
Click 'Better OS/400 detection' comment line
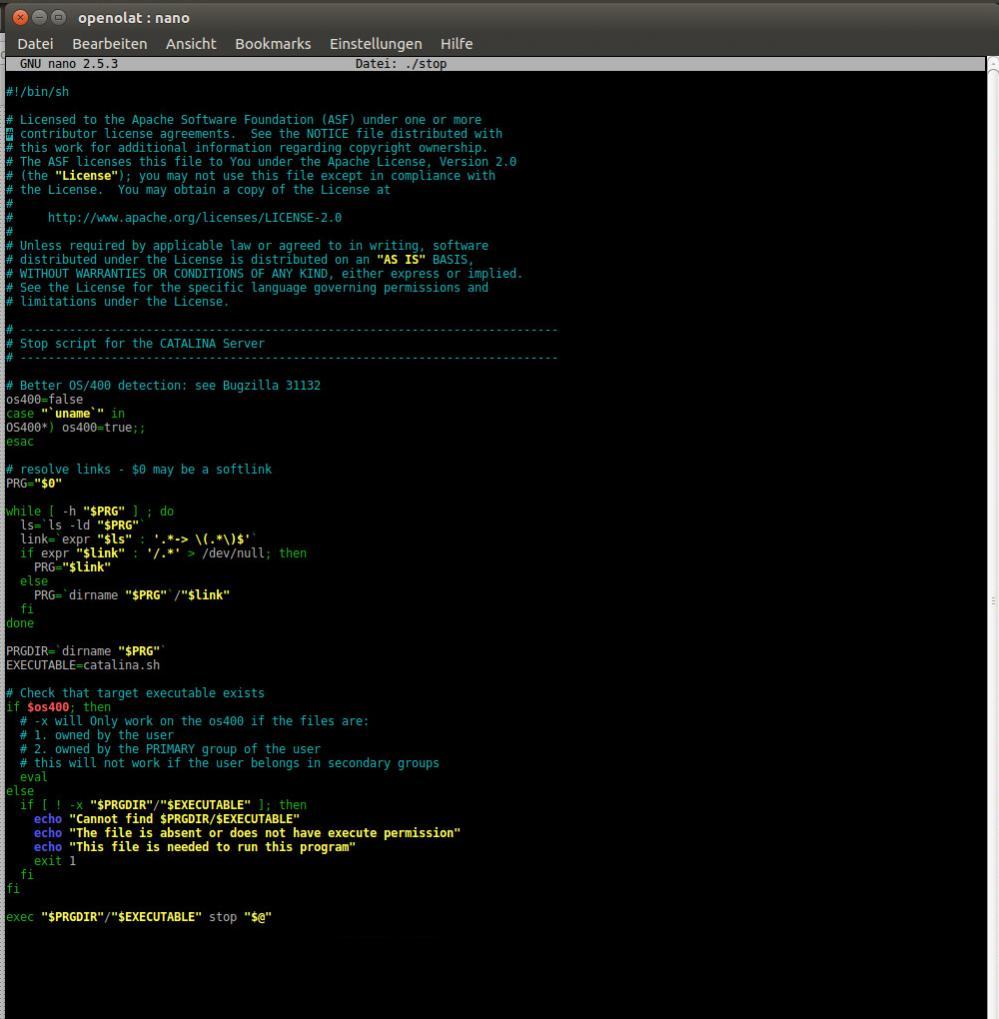tap(163, 385)
